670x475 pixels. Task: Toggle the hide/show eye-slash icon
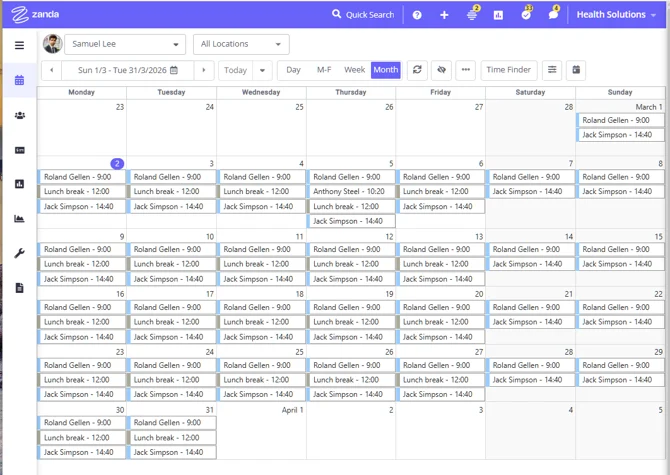[x=441, y=70]
